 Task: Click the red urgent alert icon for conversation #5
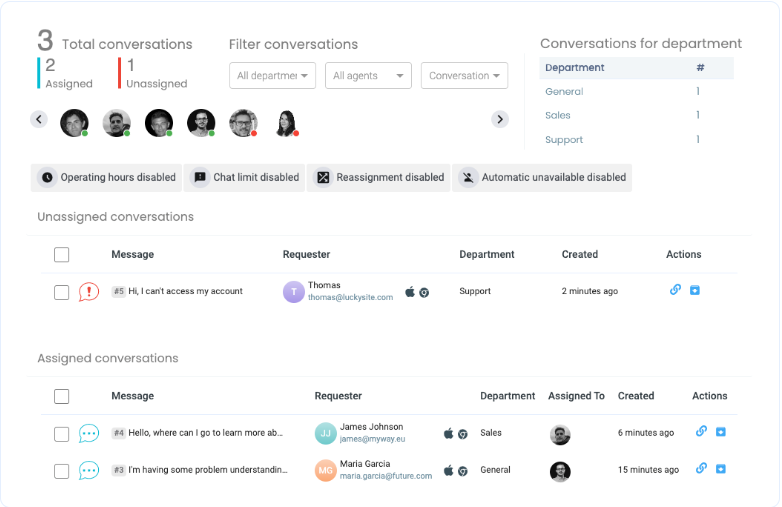point(89,292)
